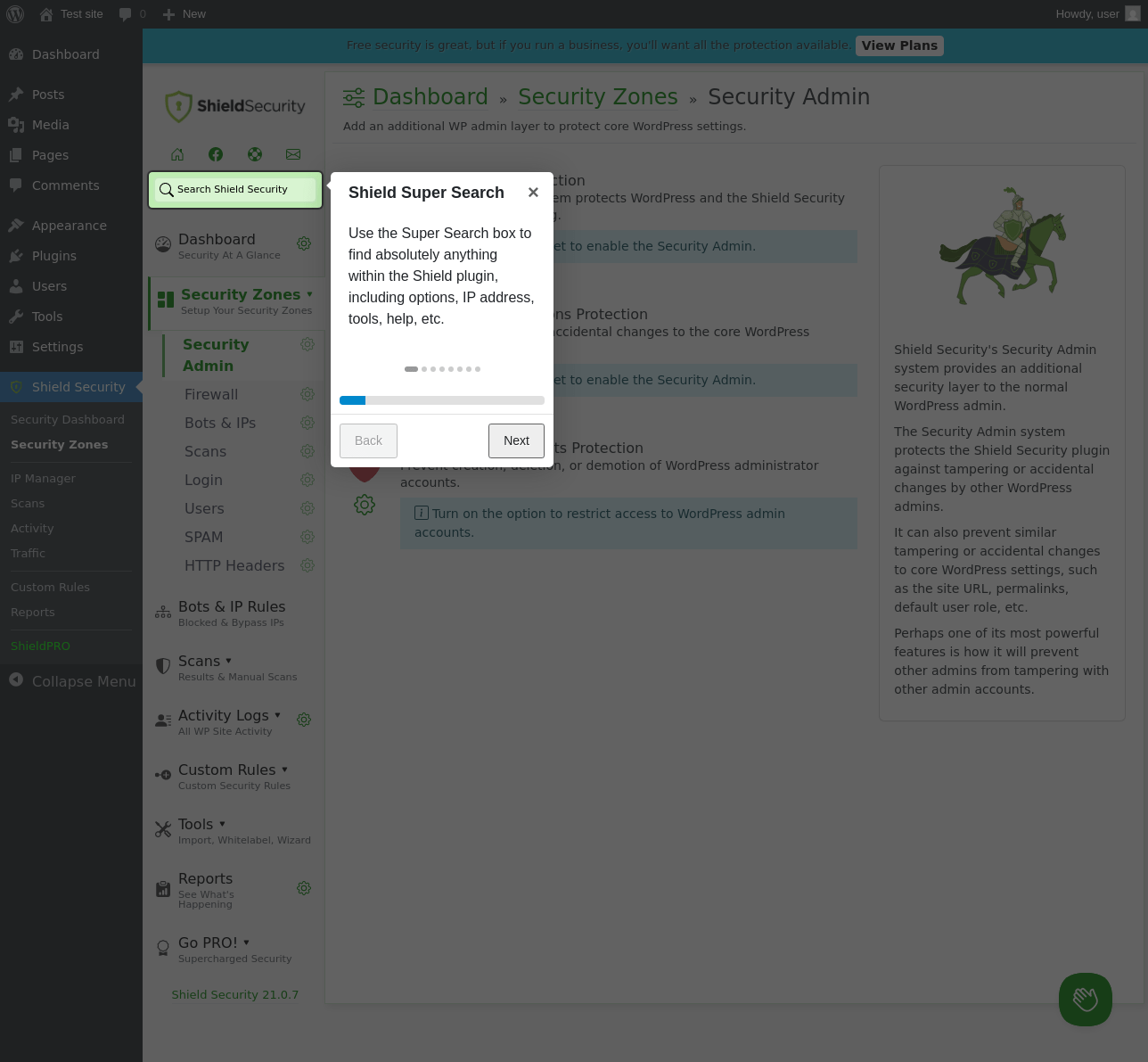Open Appearance in WordPress menu
This screenshot has width=1148, height=1062.
(x=71, y=226)
